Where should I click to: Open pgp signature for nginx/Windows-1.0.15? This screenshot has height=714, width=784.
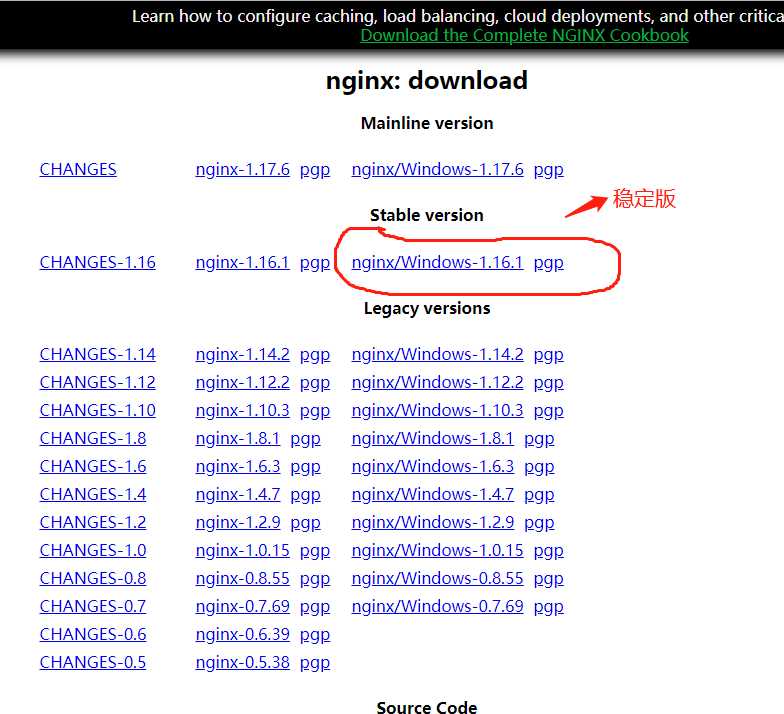(x=548, y=551)
